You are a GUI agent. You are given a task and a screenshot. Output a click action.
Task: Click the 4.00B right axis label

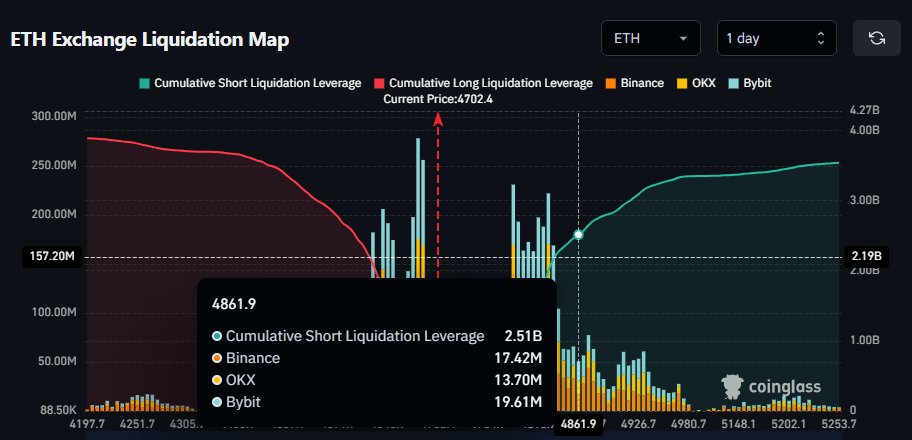click(864, 130)
